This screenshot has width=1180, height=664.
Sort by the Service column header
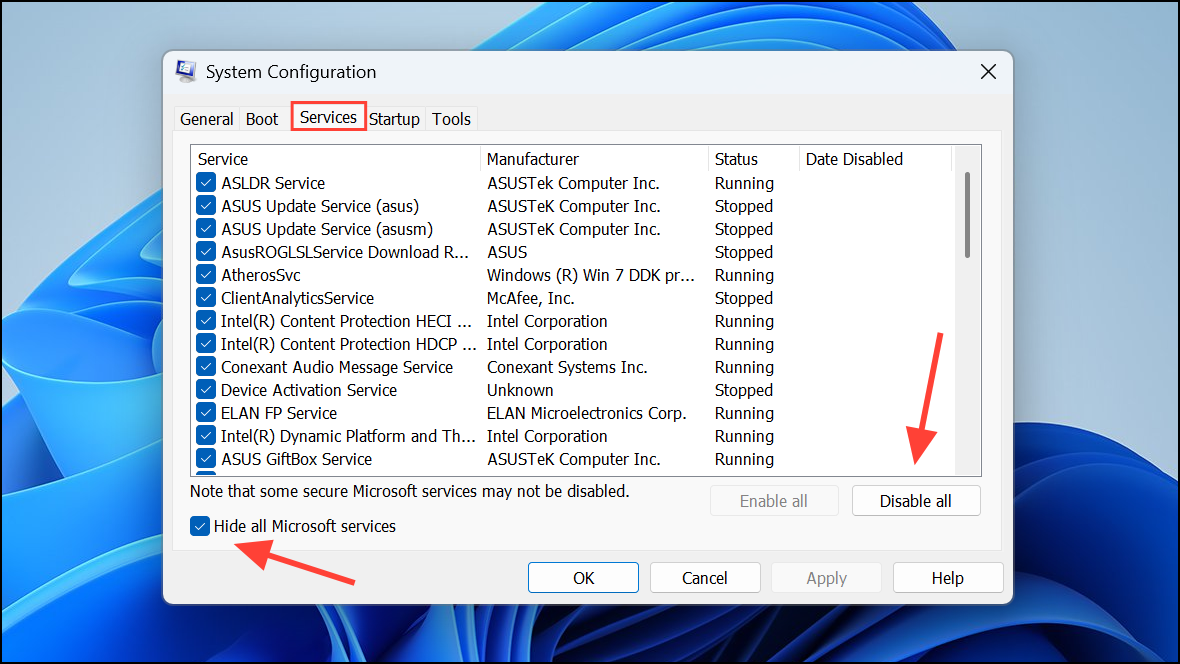(336, 159)
